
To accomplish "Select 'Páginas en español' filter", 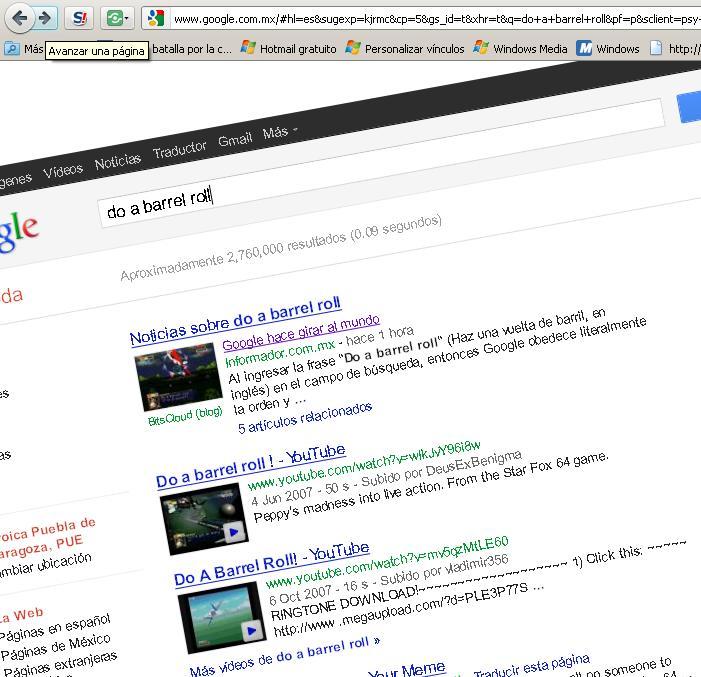I will 55,626.
